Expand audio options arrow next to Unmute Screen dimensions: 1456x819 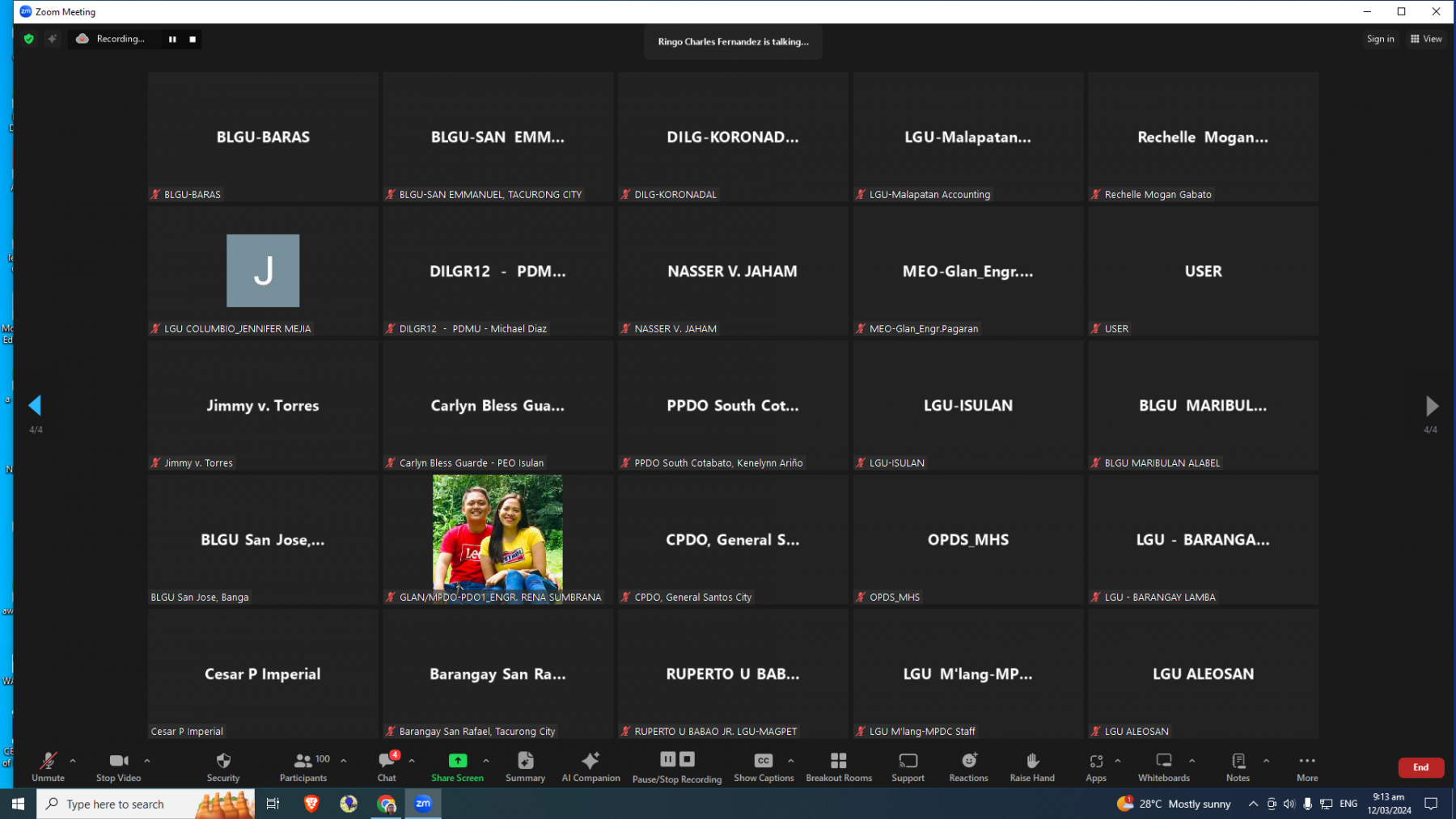[x=73, y=761]
